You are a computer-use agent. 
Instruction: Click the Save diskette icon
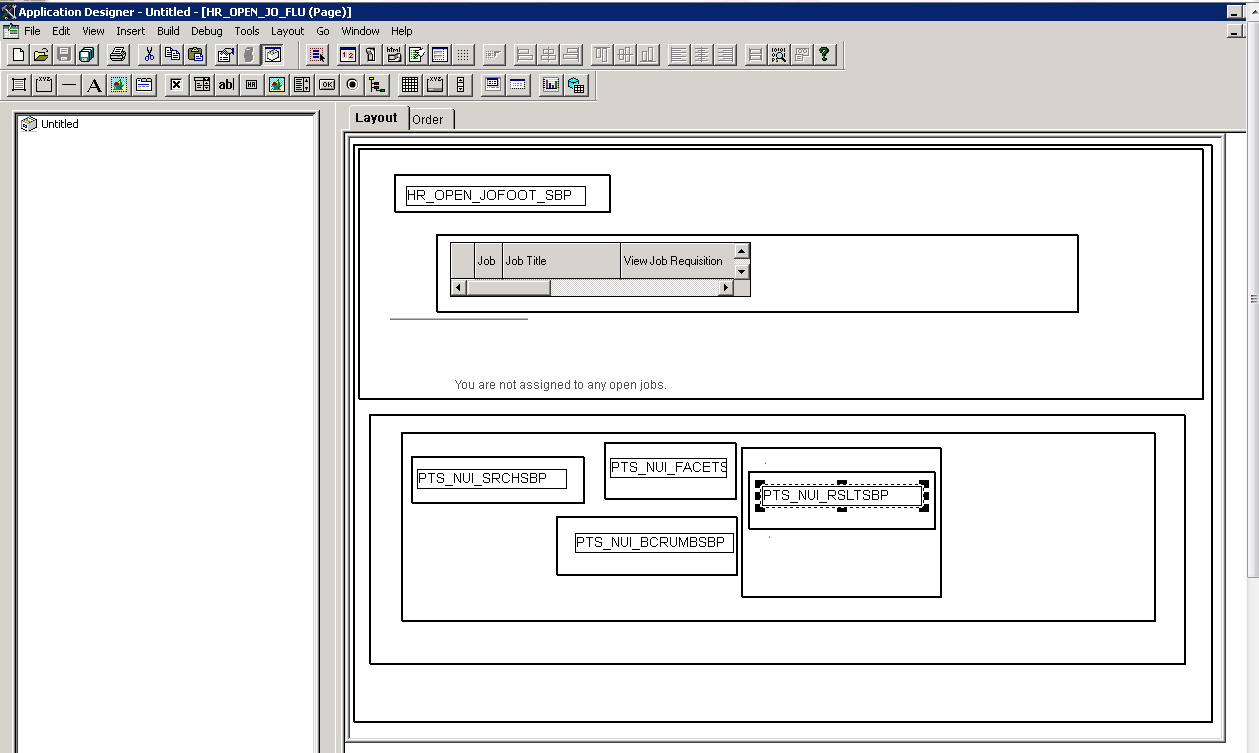64,54
